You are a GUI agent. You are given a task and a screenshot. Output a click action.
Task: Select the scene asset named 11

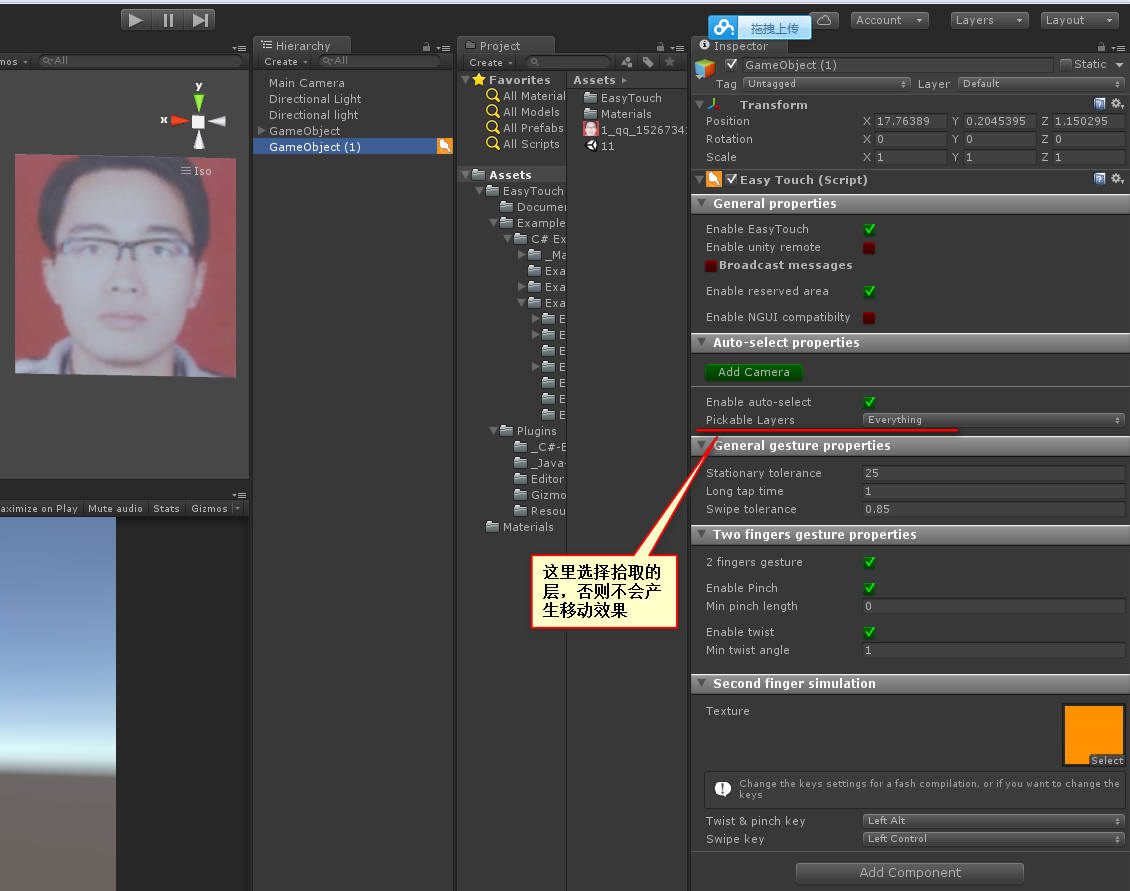pyautogui.click(x=600, y=146)
